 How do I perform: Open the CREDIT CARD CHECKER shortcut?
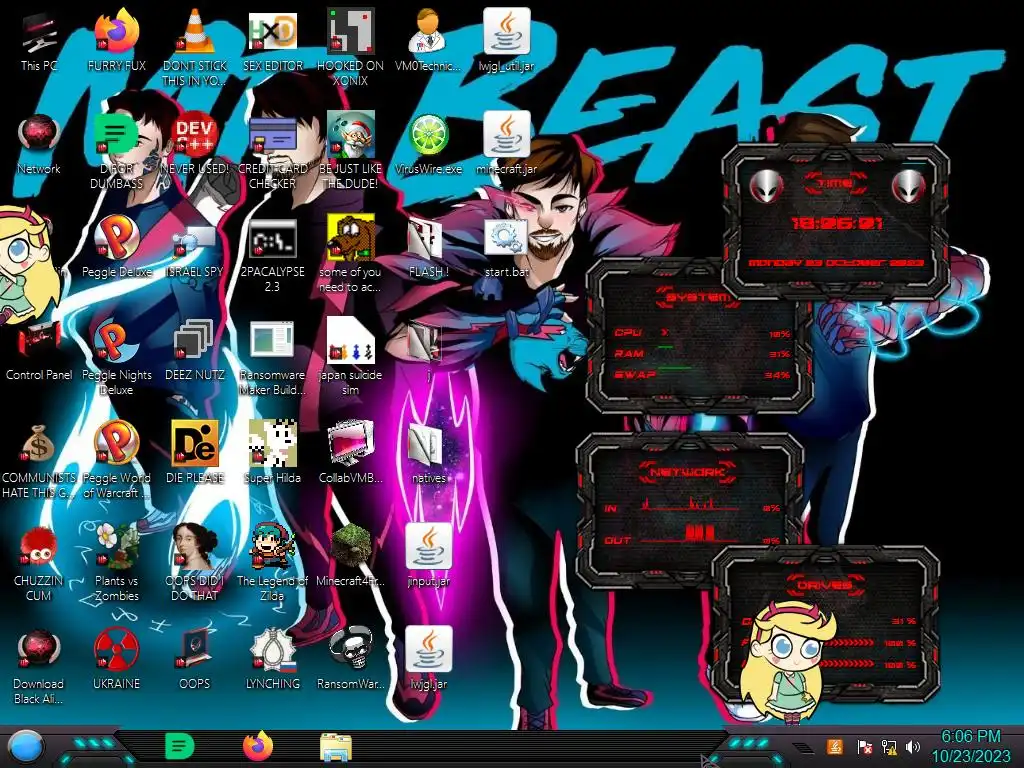272,152
